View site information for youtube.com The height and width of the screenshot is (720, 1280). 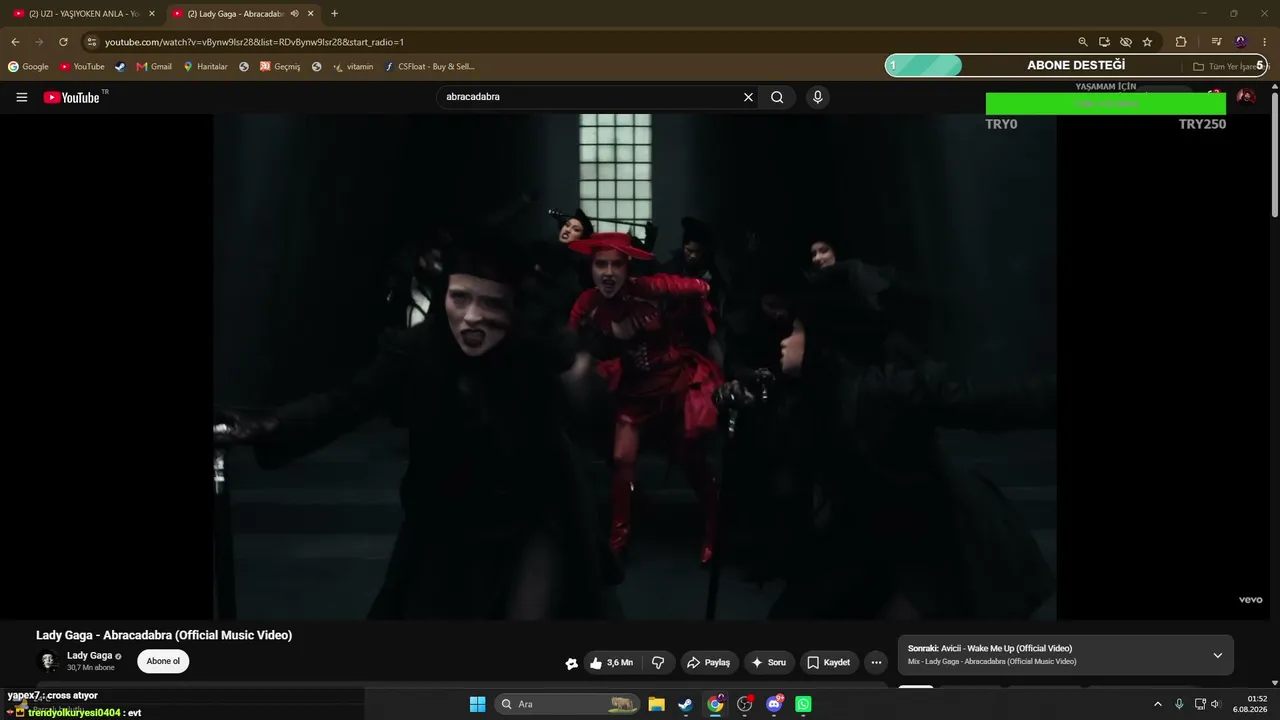coord(92,42)
